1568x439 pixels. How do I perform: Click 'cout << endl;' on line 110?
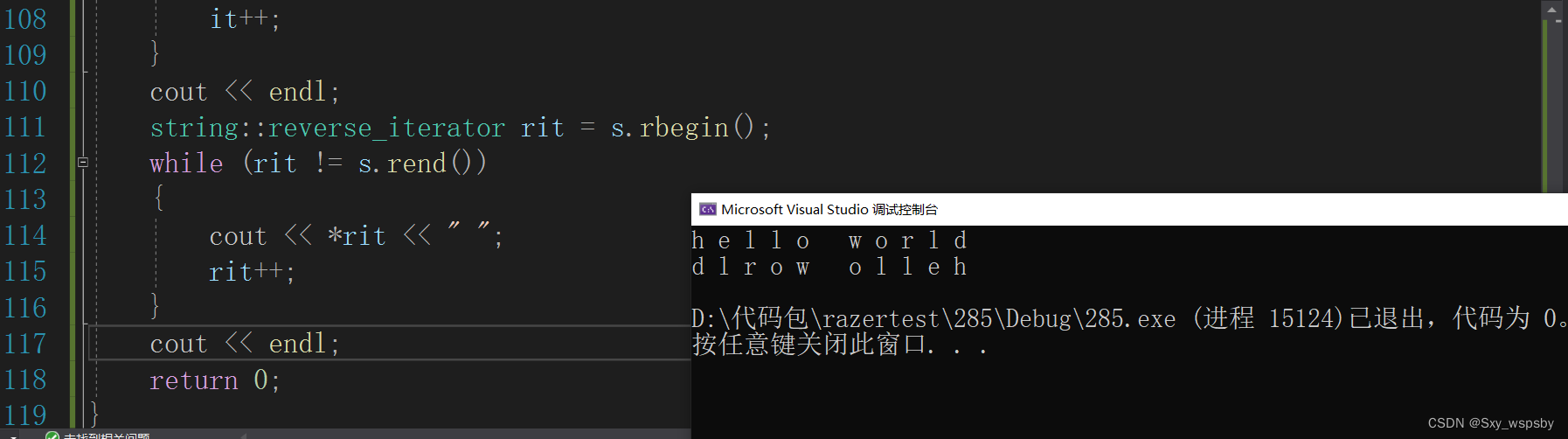click(x=245, y=91)
